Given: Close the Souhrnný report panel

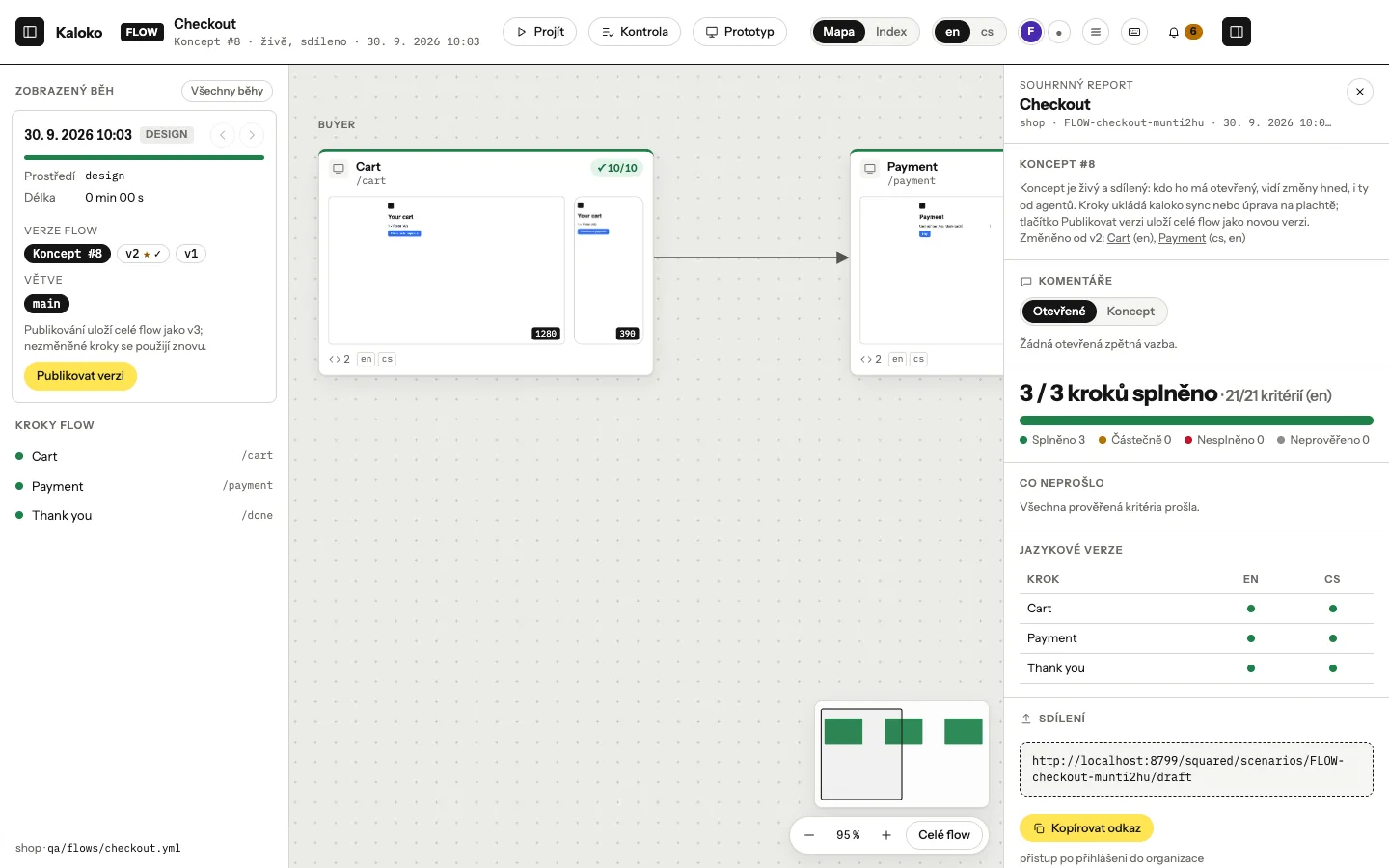Looking at the screenshot, I should pyautogui.click(x=1360, y=92).
